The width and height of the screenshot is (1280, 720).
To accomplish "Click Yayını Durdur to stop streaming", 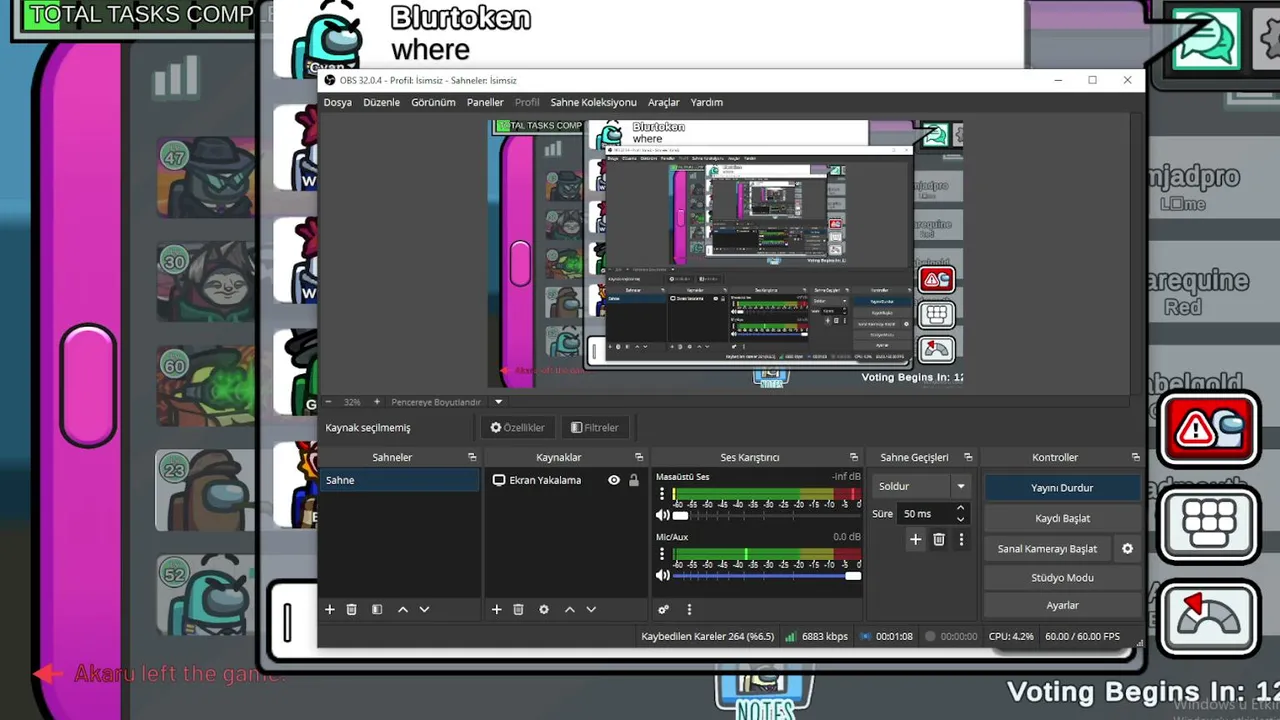I will point(1062,488).
